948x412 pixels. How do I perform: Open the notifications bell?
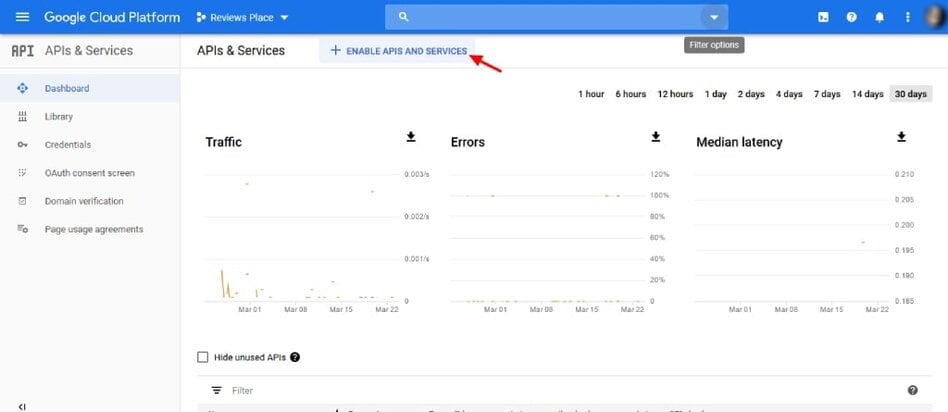click(x=880, y=17)
